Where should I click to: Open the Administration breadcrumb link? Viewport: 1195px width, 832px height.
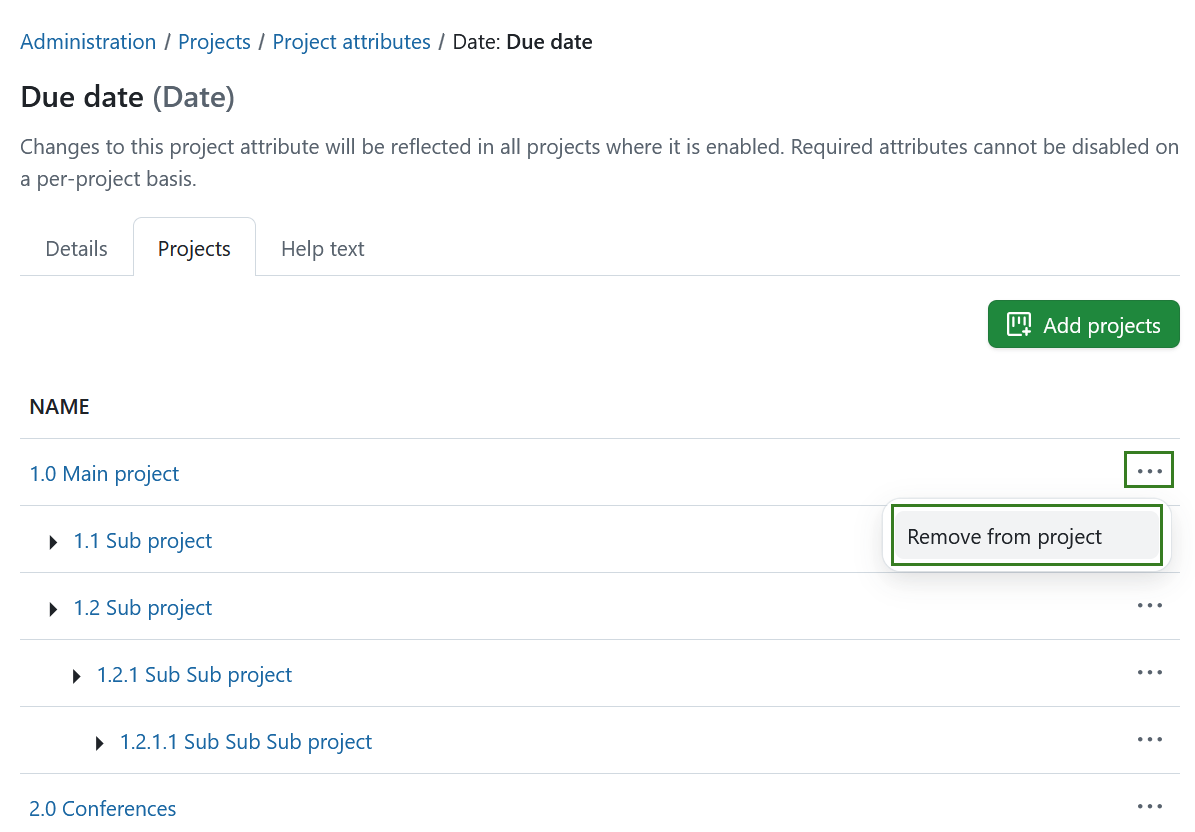[x=88, y=41]
